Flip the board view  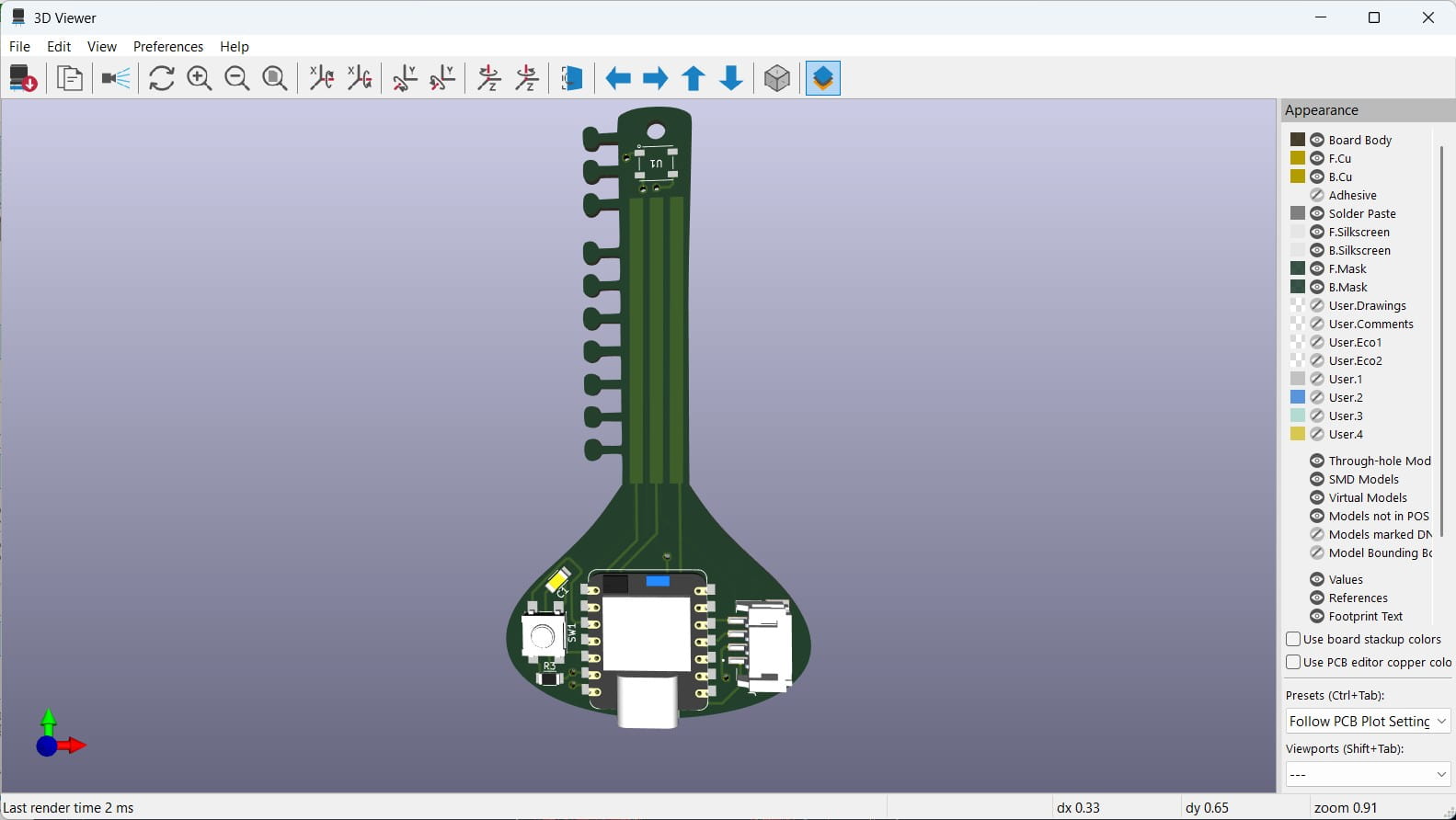(x=571, y=78)
